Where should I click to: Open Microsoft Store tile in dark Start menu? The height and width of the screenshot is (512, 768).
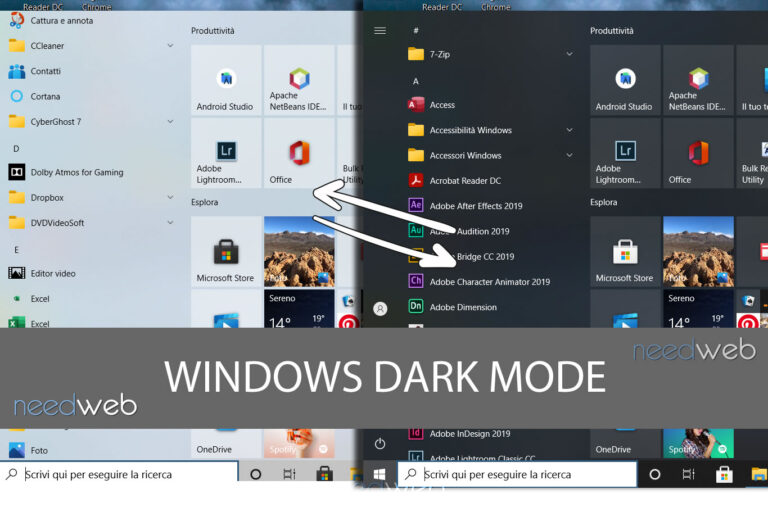(x=625, y=251)
